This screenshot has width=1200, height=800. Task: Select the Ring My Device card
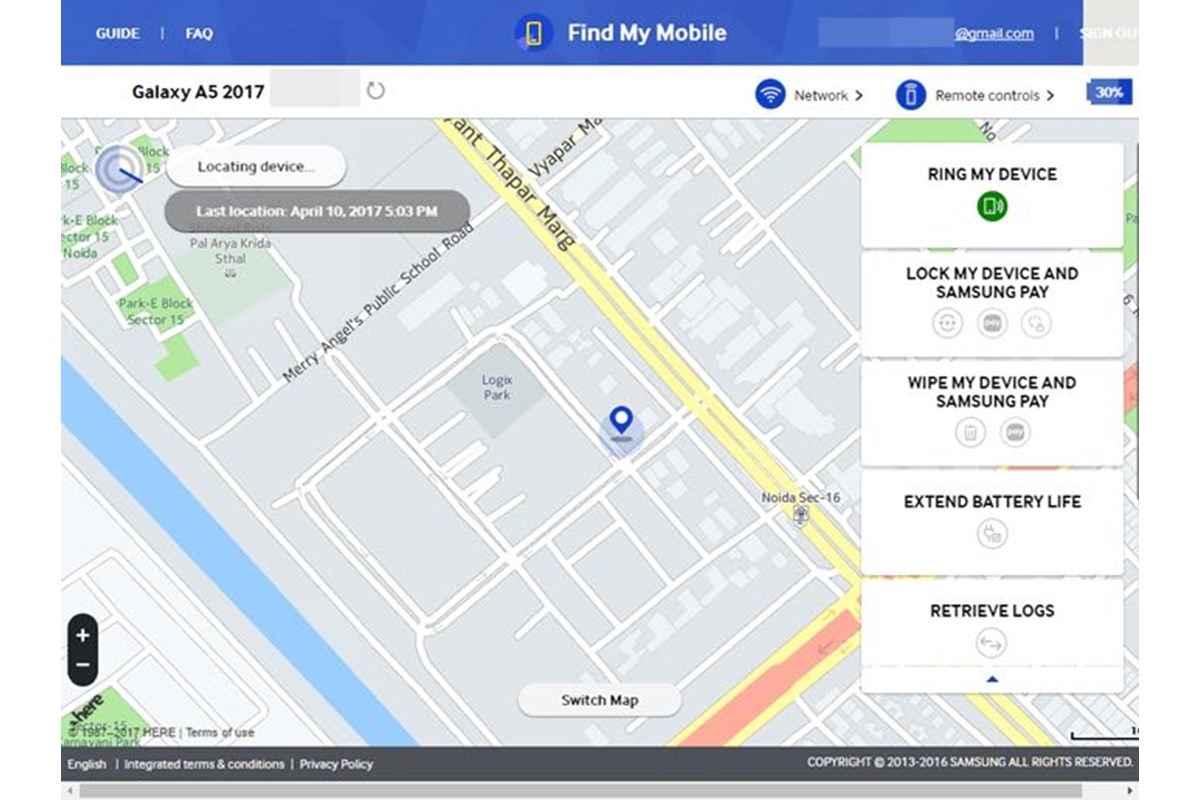click(x=992, y=195)
